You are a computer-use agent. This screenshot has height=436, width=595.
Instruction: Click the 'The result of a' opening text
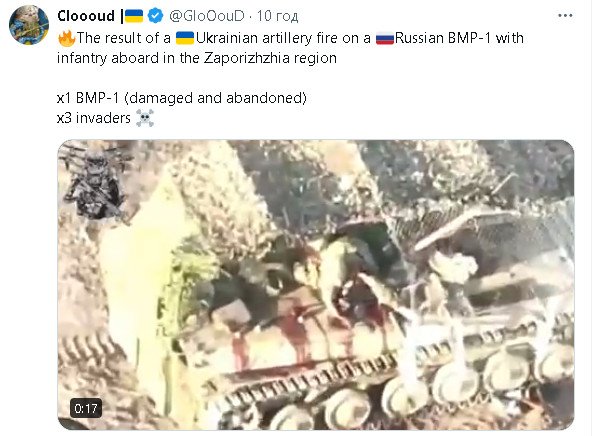(x=124, y=38)
